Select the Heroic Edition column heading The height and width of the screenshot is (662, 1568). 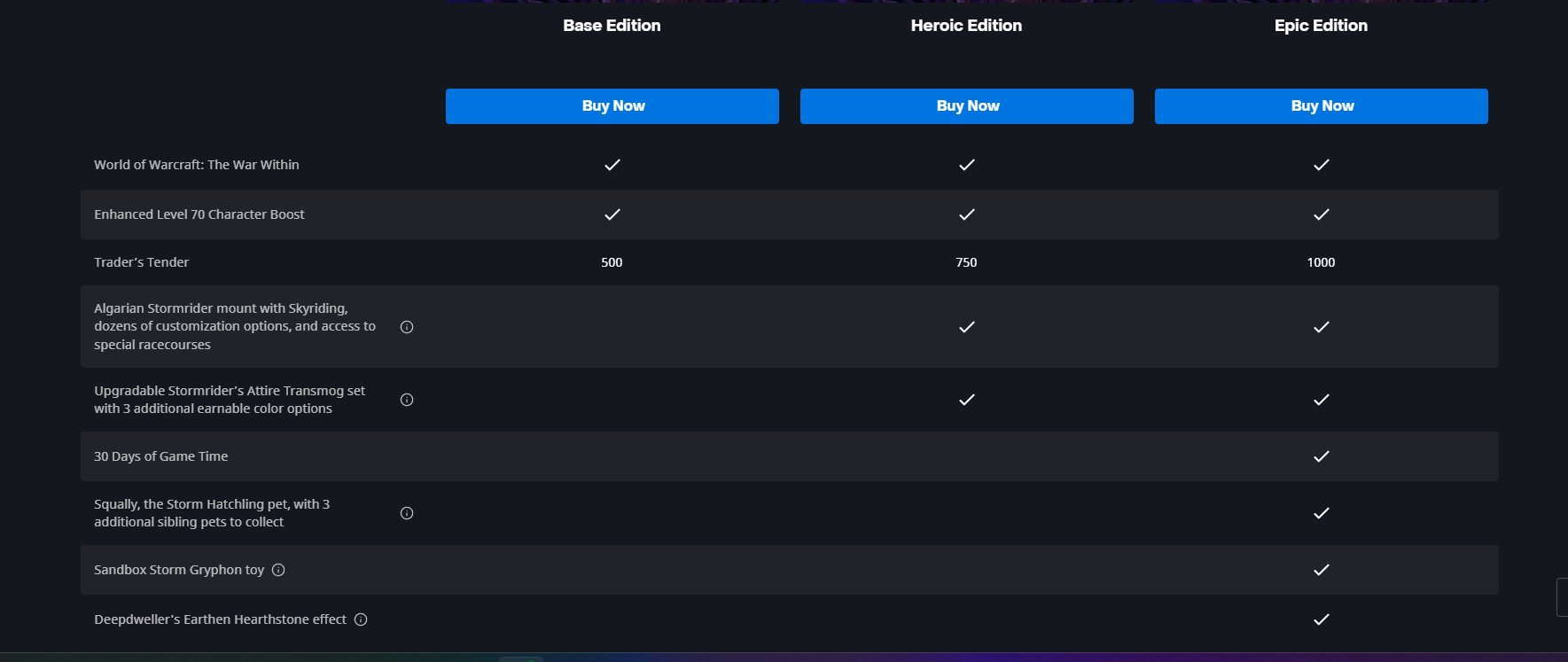pos(966,26)
